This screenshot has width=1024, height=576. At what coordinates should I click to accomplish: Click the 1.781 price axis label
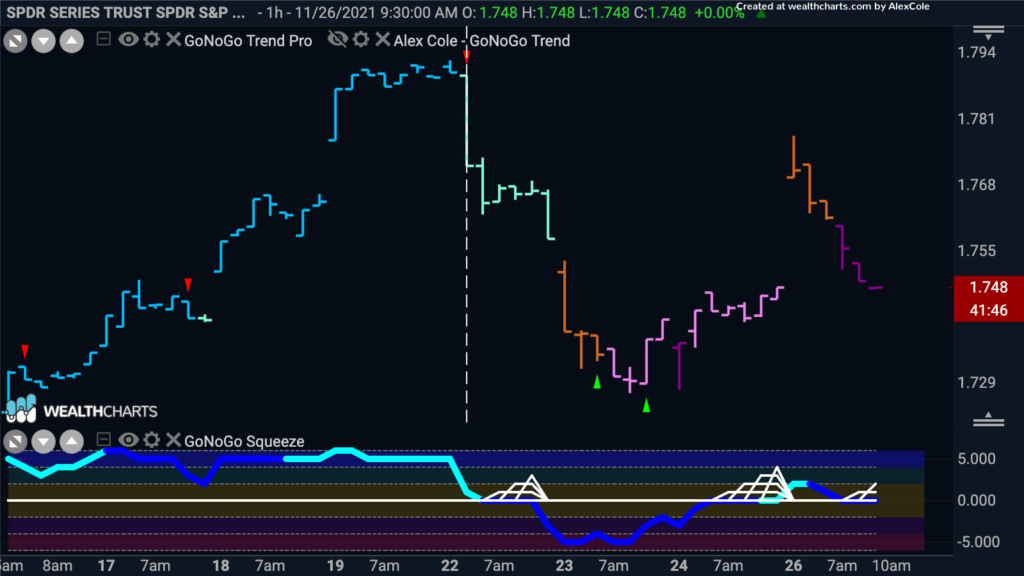pos(977,119)
